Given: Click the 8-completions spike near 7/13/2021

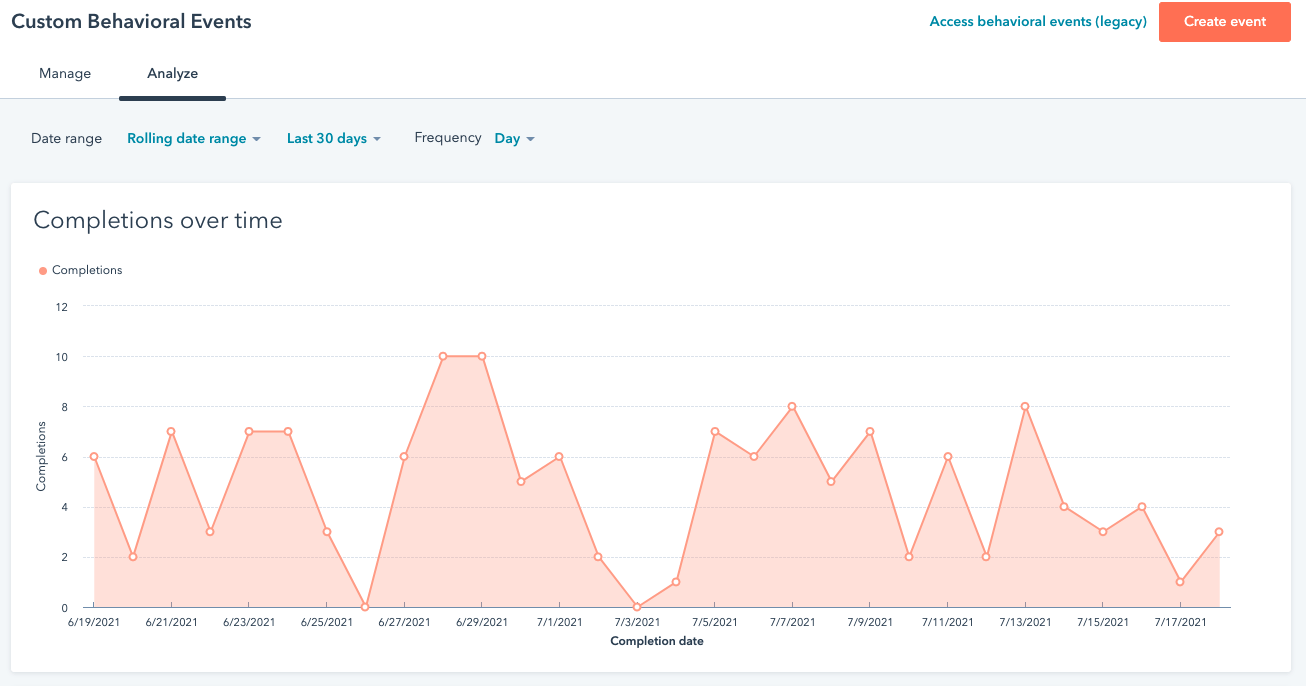Looking at the screenshot, I should [1026, 407].
